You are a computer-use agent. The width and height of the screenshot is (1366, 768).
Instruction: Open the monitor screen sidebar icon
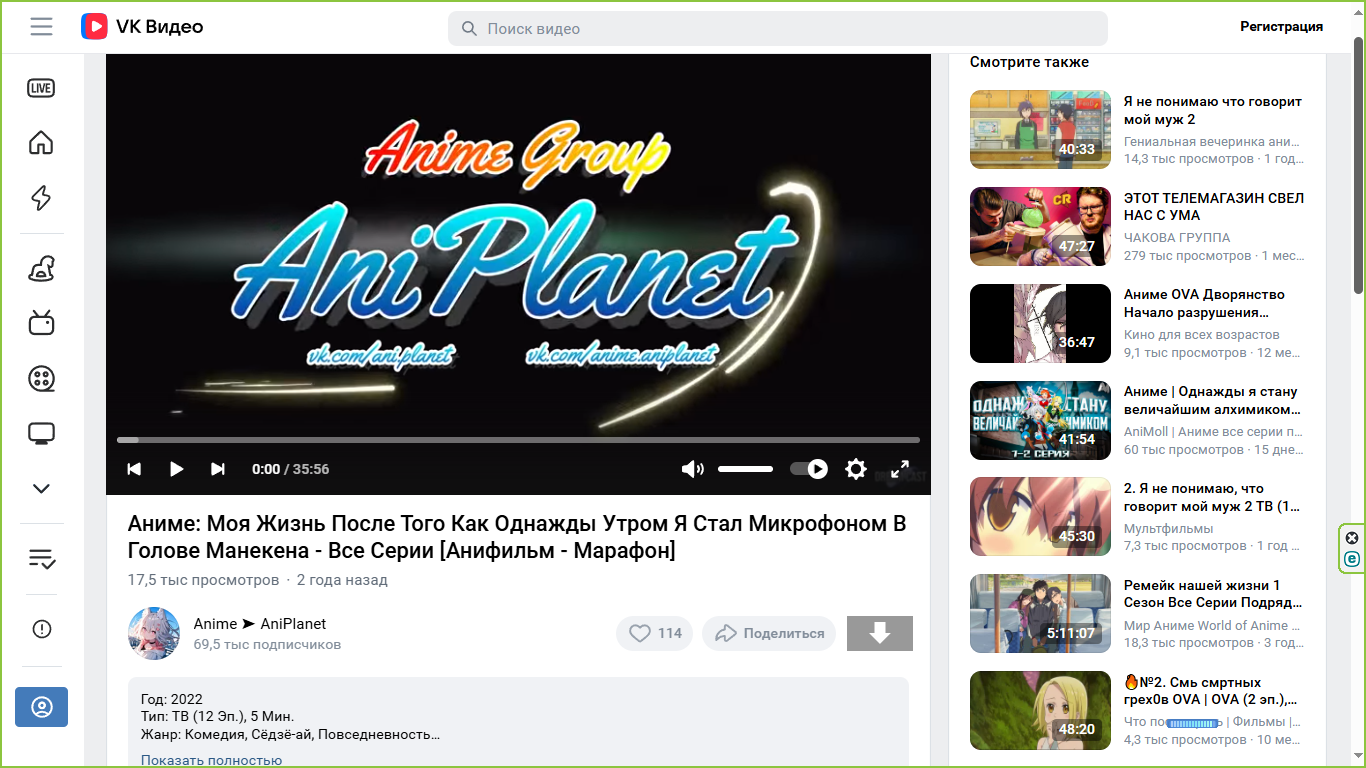point(41,434)
